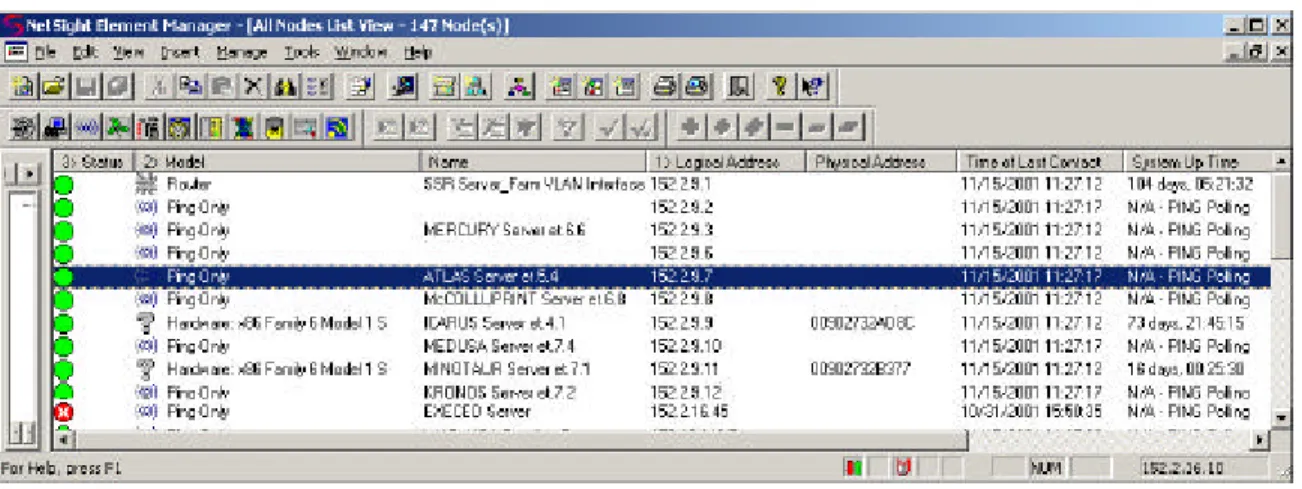This screenshot has width=1302, height=489.
Task: Open the Manage menu
Action: (243, 52)
